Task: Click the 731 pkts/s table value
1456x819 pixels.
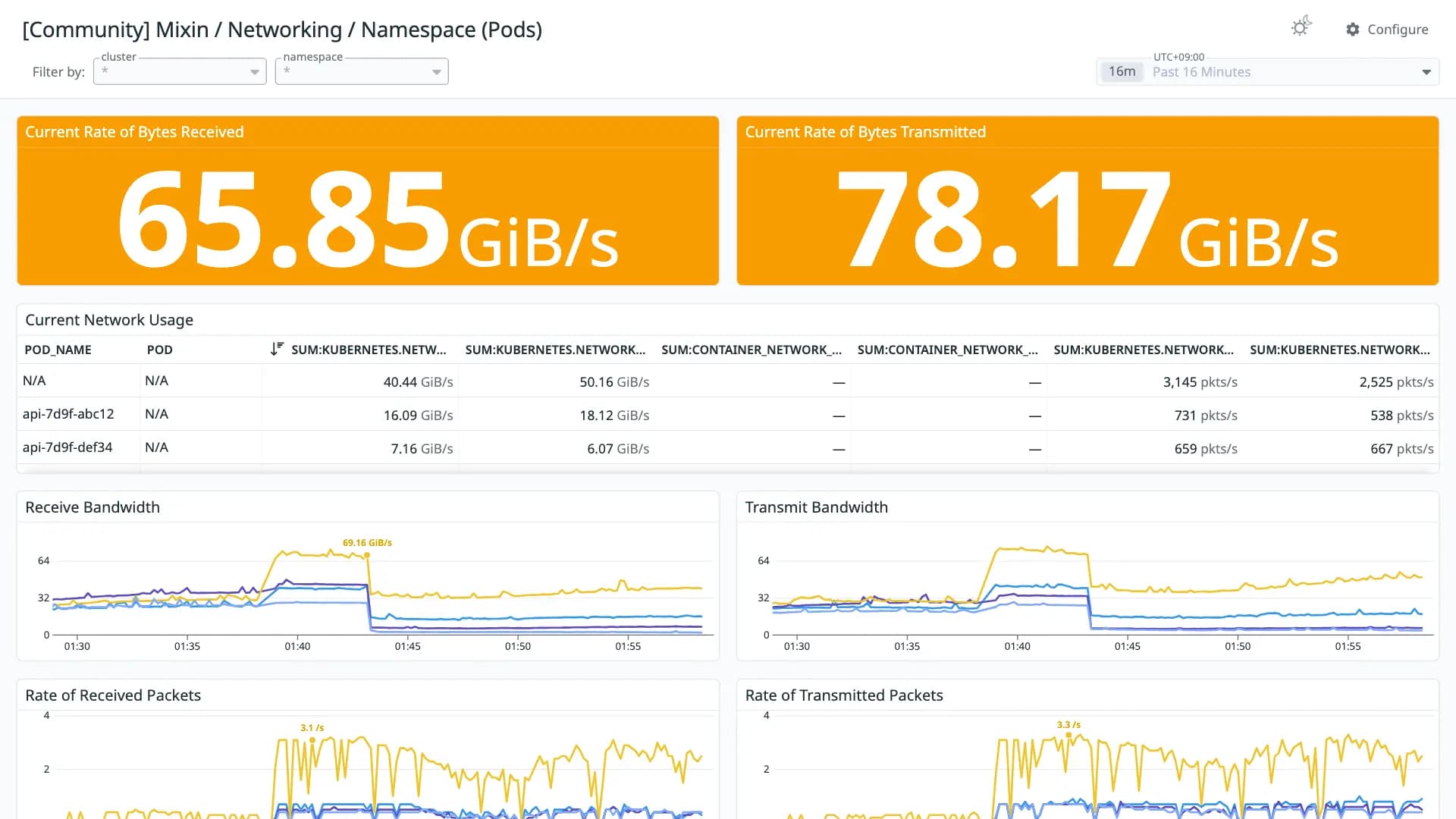Action: 1206,416
